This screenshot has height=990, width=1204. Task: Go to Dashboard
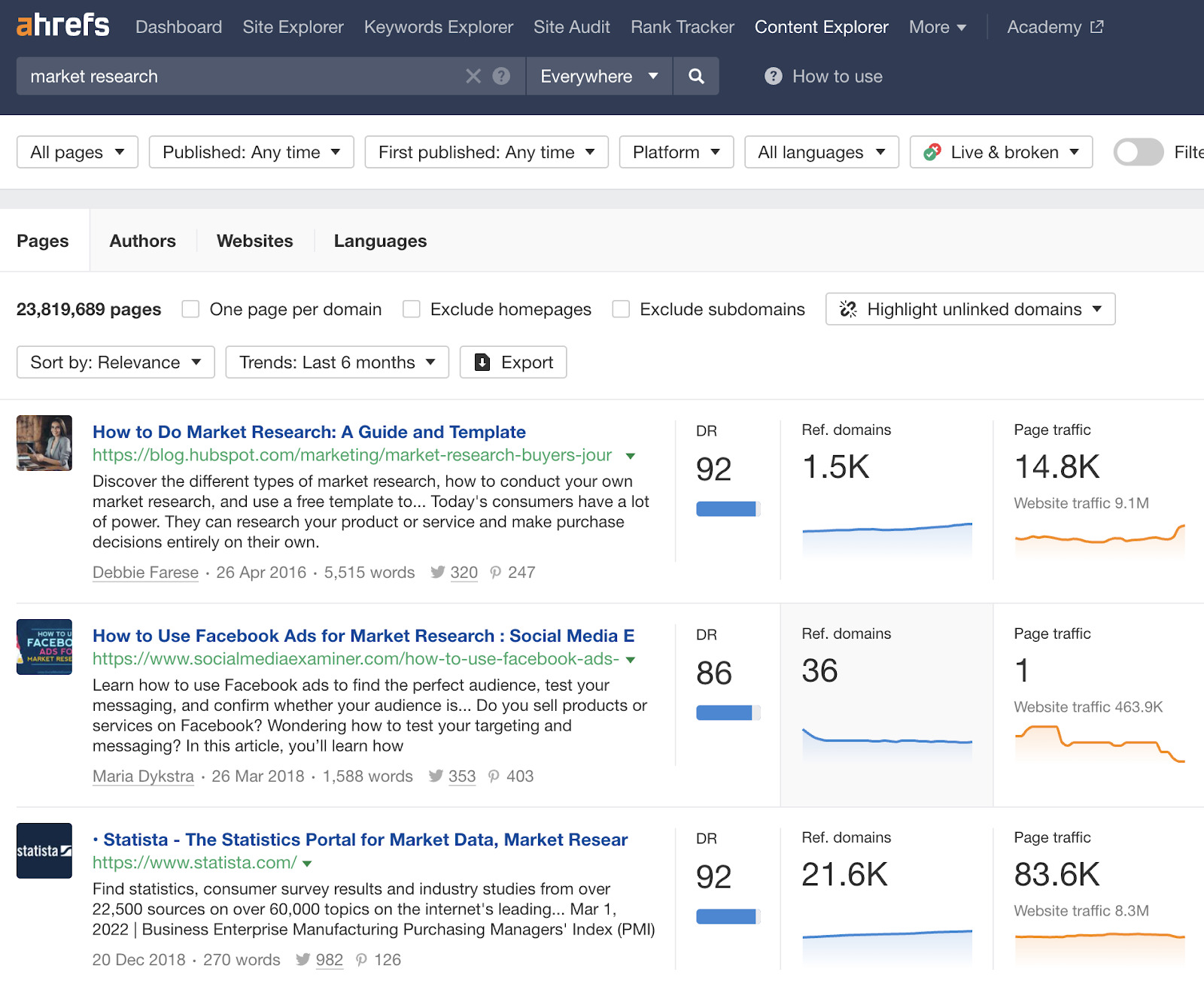click(x=178, y=27)
